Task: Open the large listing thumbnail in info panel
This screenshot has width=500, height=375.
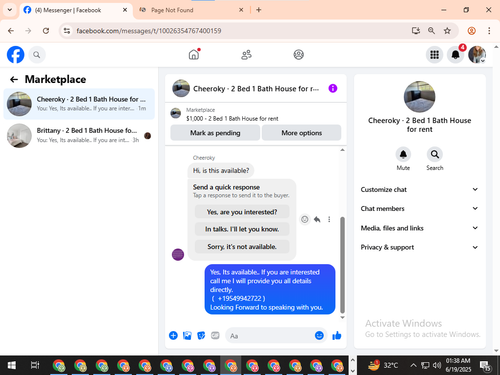Action: tap(419, 97)
